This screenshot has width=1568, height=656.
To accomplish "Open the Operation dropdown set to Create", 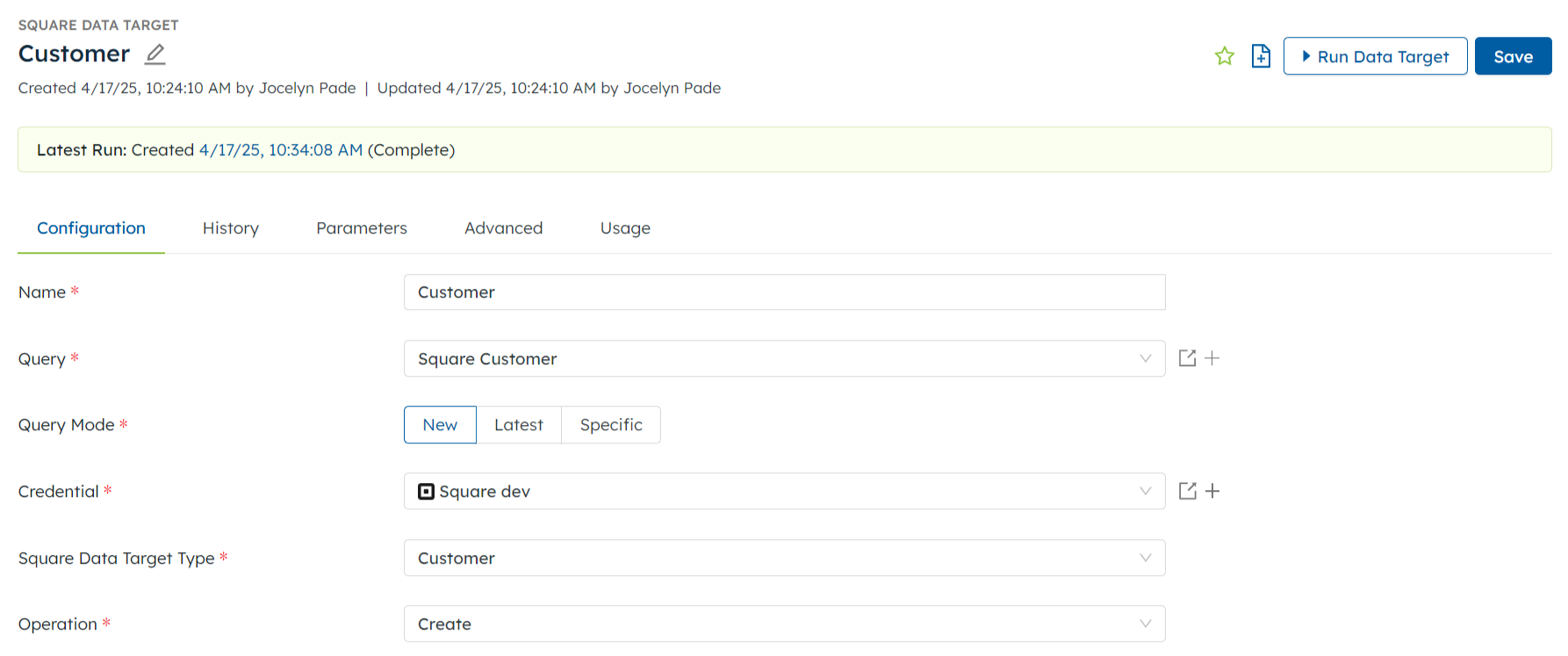I will 784,624.
